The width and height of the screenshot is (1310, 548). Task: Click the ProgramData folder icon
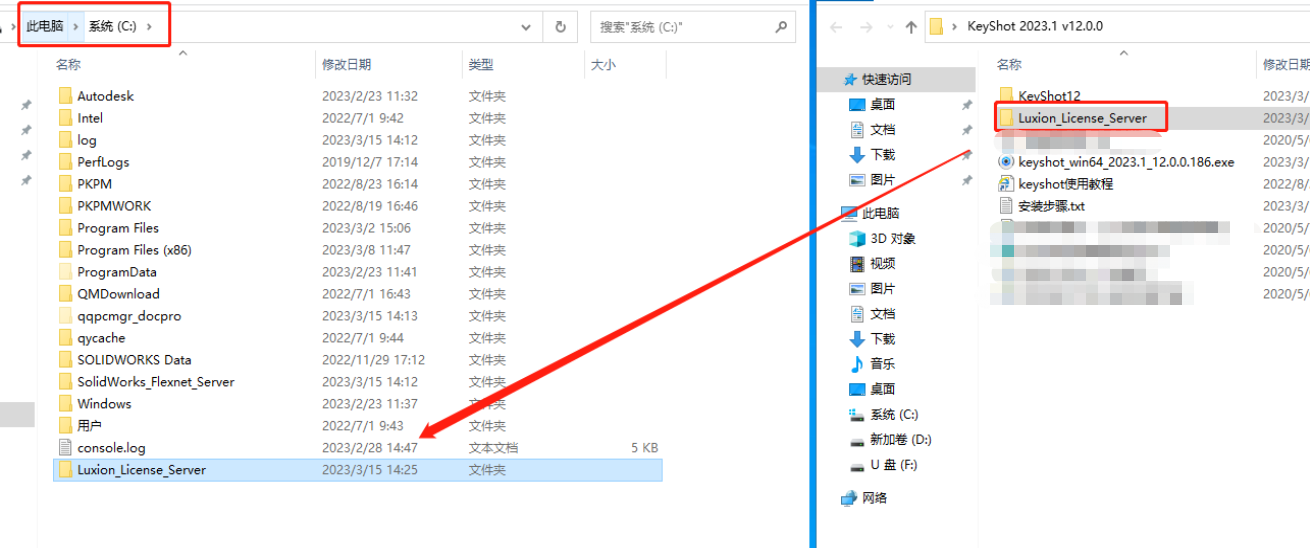tap(66, 272)
